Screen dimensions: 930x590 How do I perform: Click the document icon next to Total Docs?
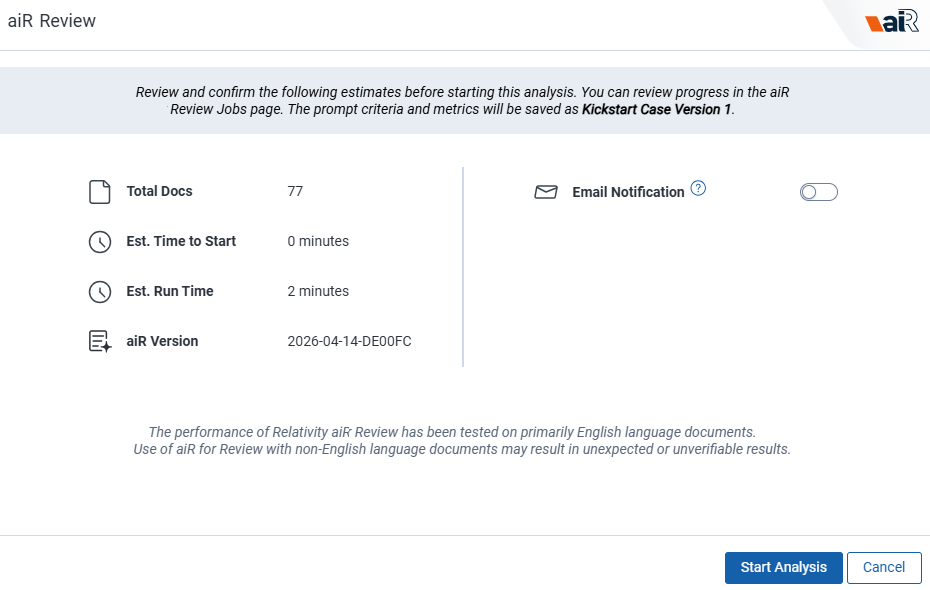point(100,192)
